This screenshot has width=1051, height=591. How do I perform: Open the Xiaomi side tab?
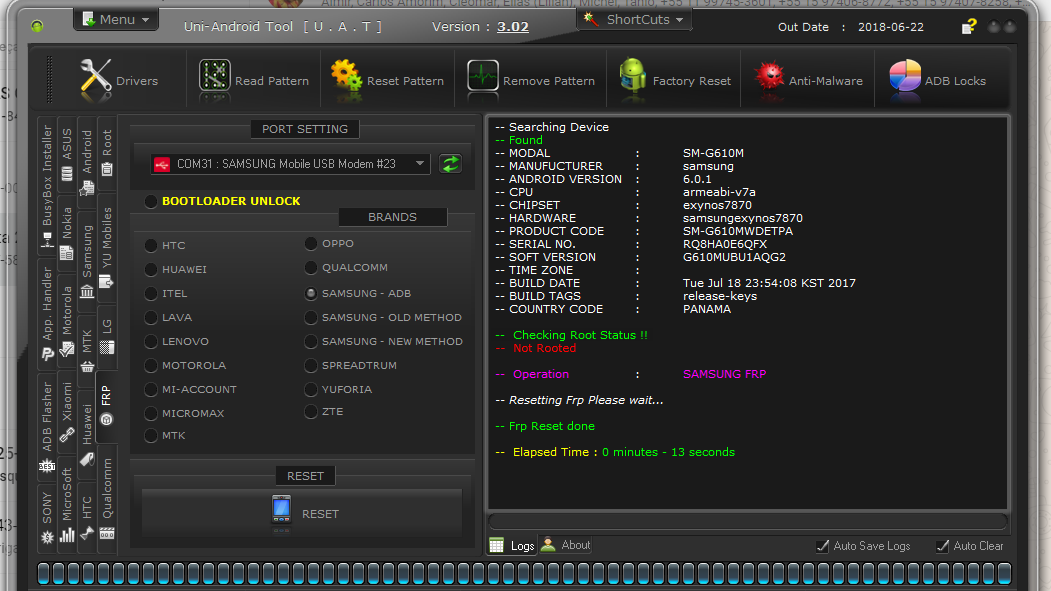[x=67, y=413]
